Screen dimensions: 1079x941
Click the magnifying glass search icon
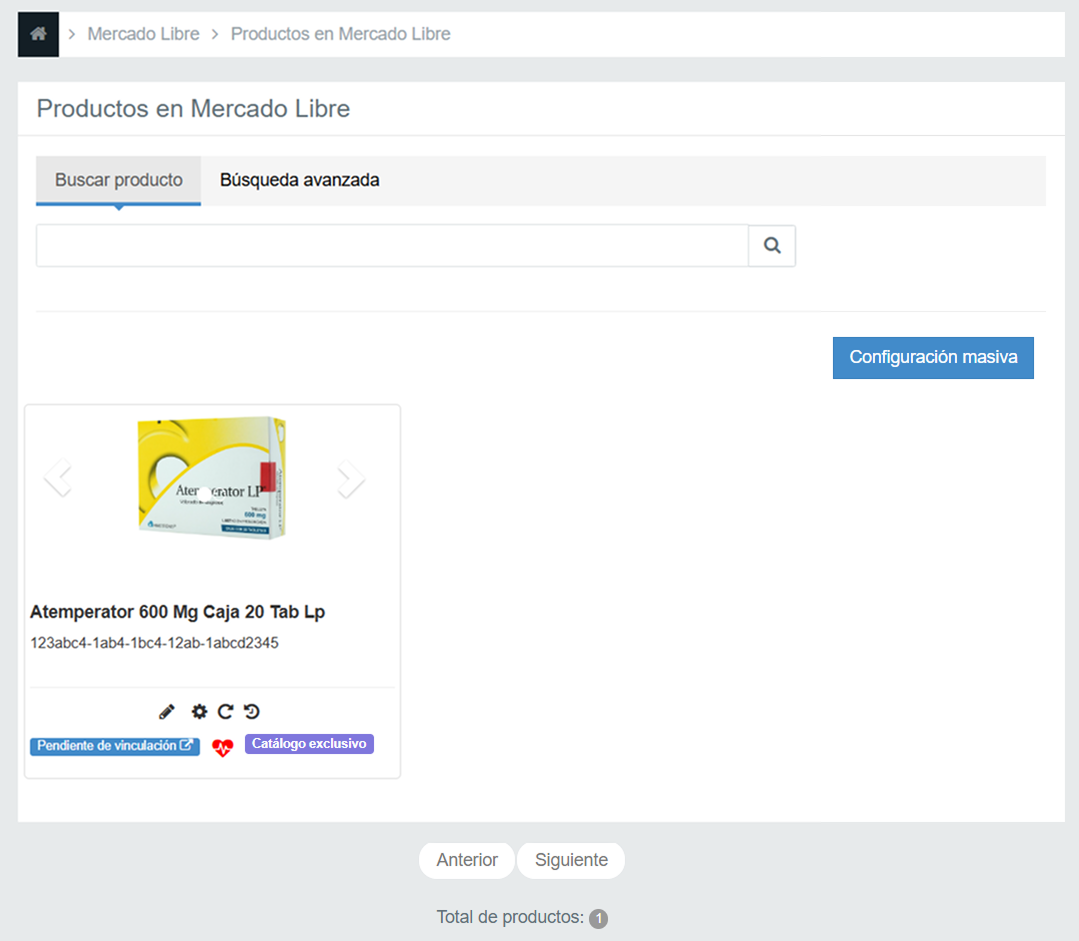[772, 246]
